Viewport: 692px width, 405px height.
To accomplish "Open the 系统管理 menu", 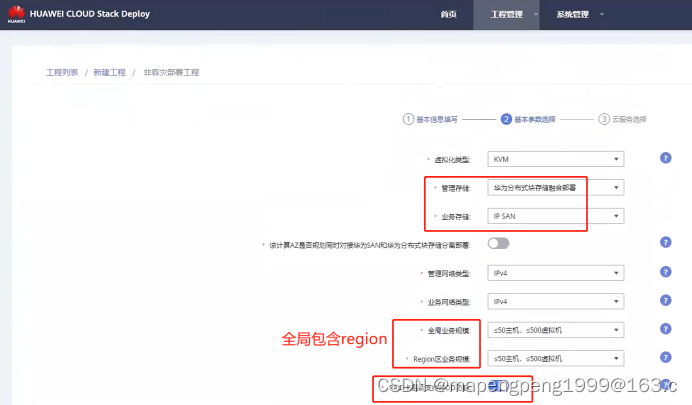I will pos(572,15).
